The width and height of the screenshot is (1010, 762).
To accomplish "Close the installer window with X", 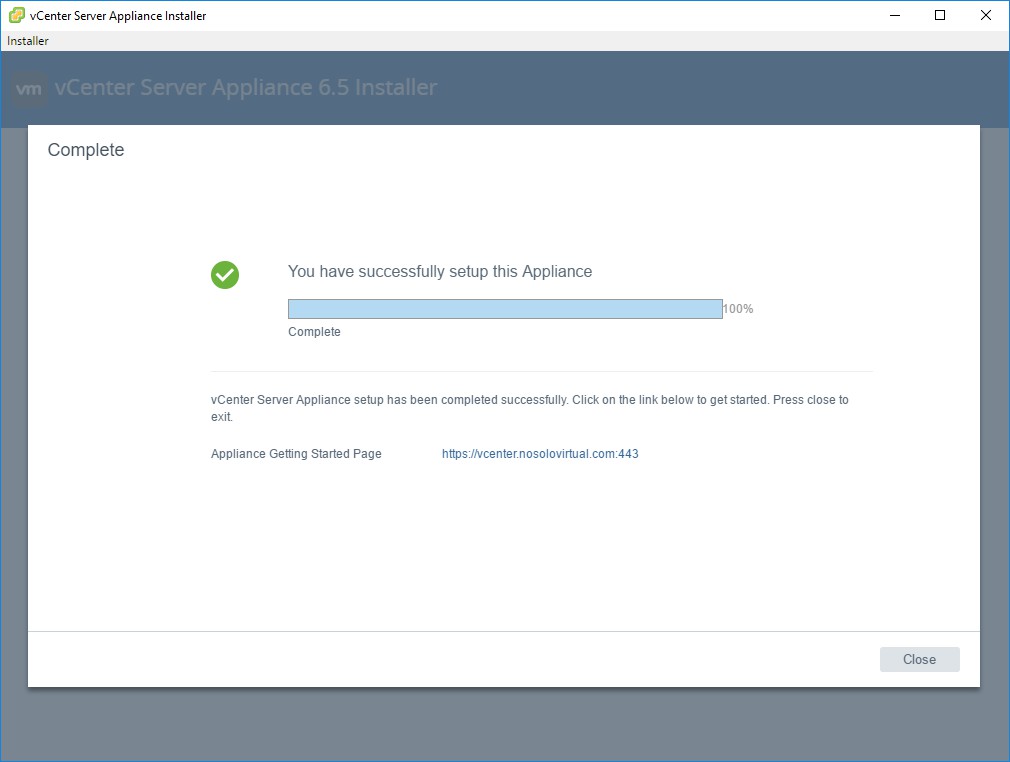I will (986, 15).
